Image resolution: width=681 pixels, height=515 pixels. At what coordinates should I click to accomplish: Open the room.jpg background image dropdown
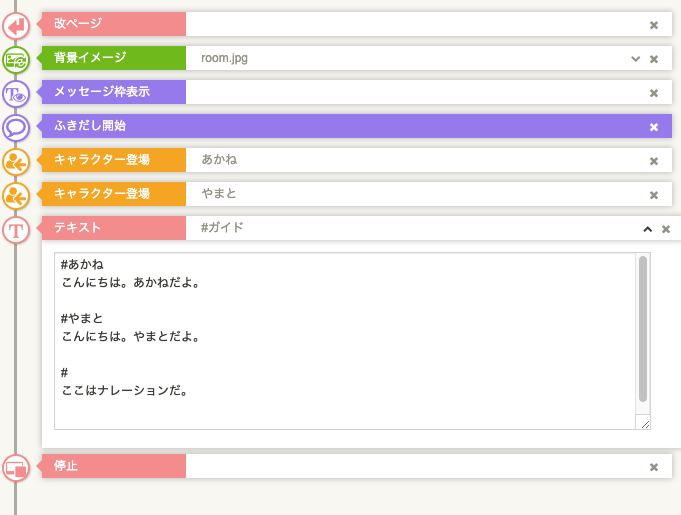point(635,59)
